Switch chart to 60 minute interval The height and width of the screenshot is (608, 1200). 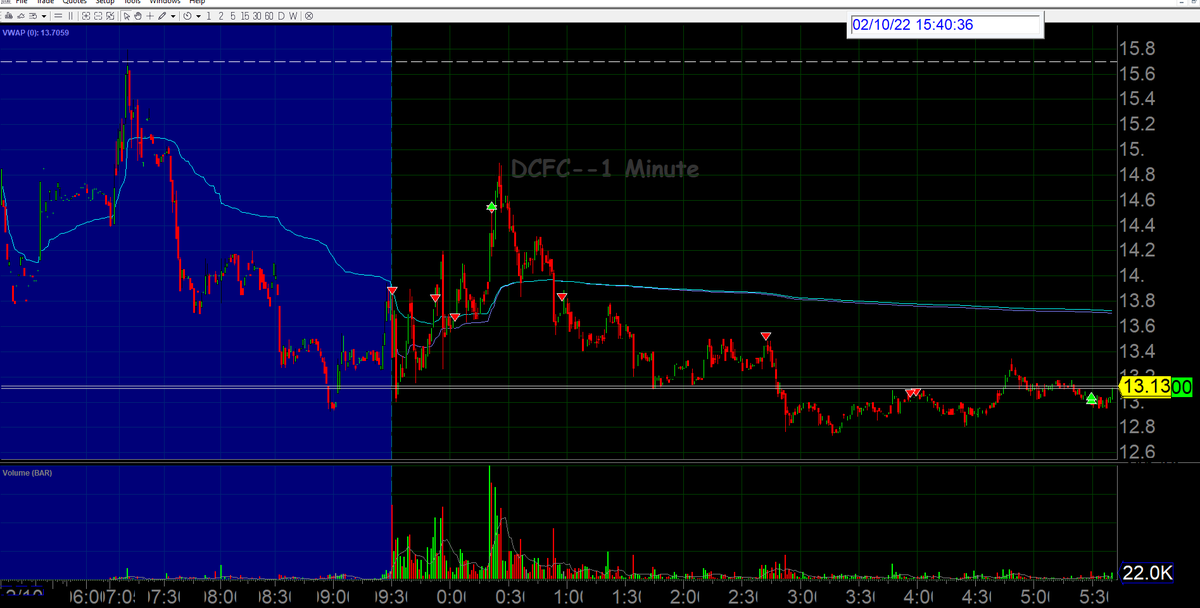[x=269, y=16]
